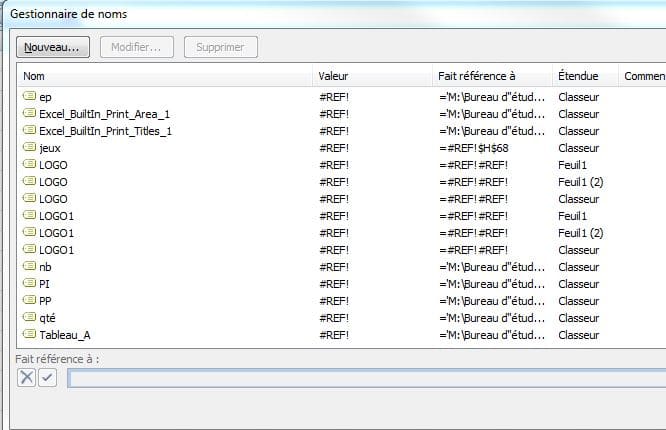Select the icon beside nb
Image resolution: width=666 pixels, height=430 pixels.
coord(29,266)
